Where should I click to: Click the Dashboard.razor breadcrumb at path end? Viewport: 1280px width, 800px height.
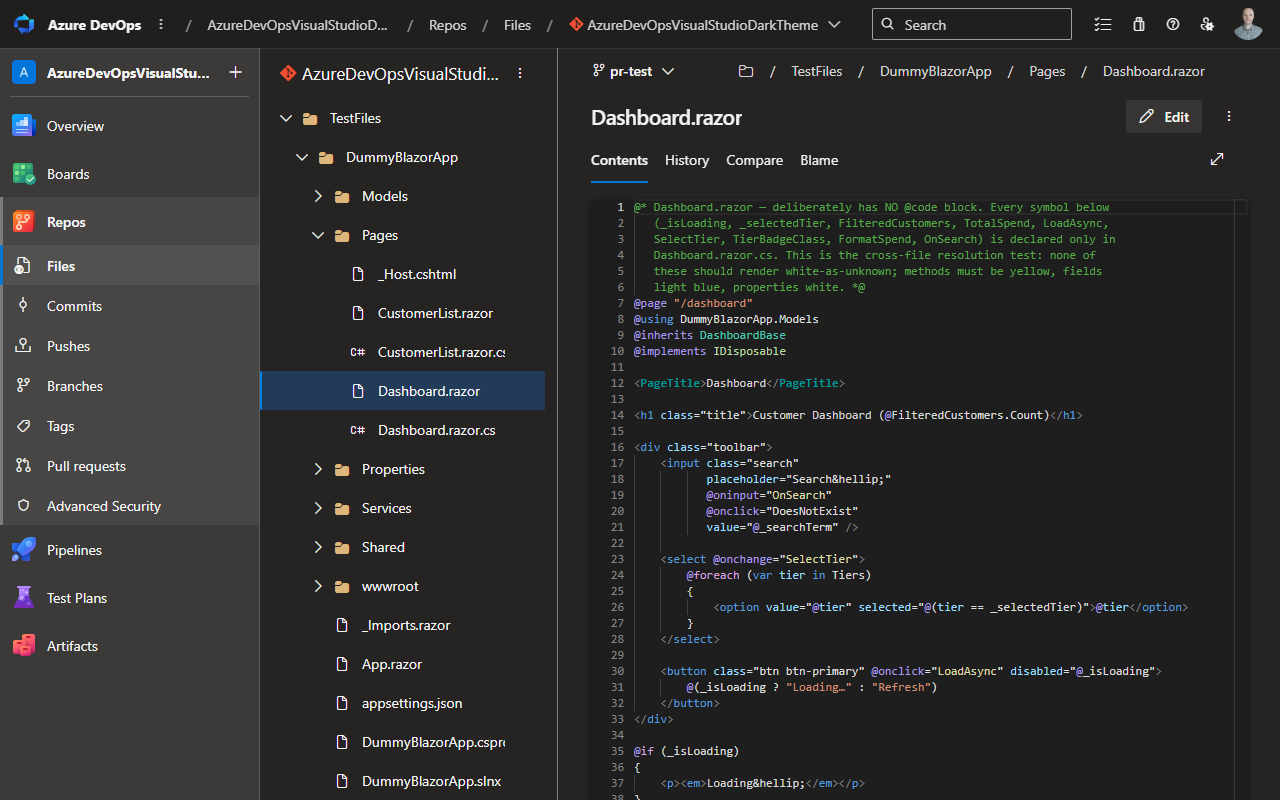1153,72
